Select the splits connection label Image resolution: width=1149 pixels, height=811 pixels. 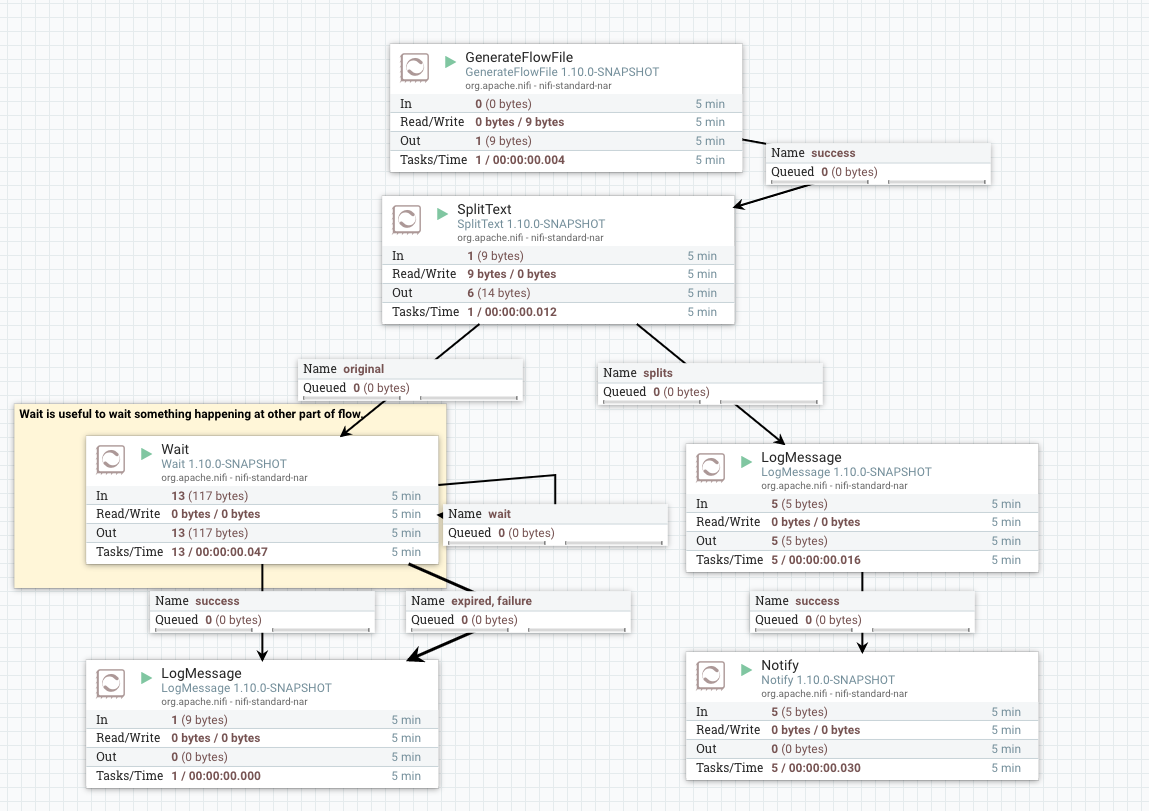(x=710, y=382)
